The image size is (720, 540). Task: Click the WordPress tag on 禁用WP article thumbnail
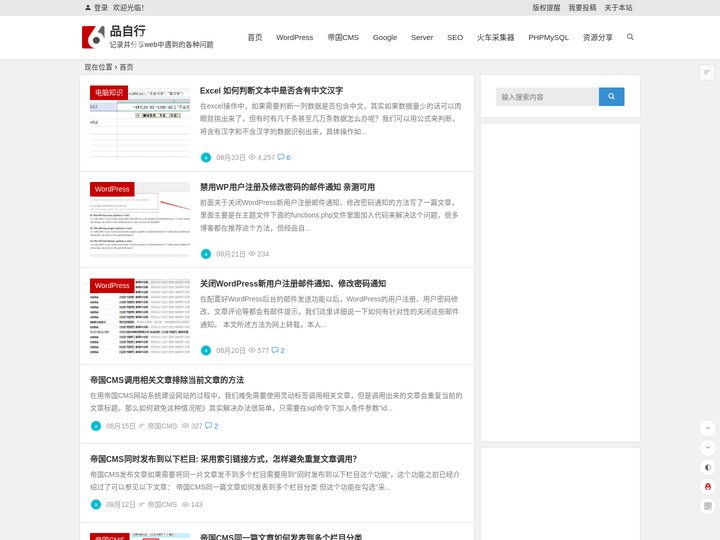pos(112,189)
